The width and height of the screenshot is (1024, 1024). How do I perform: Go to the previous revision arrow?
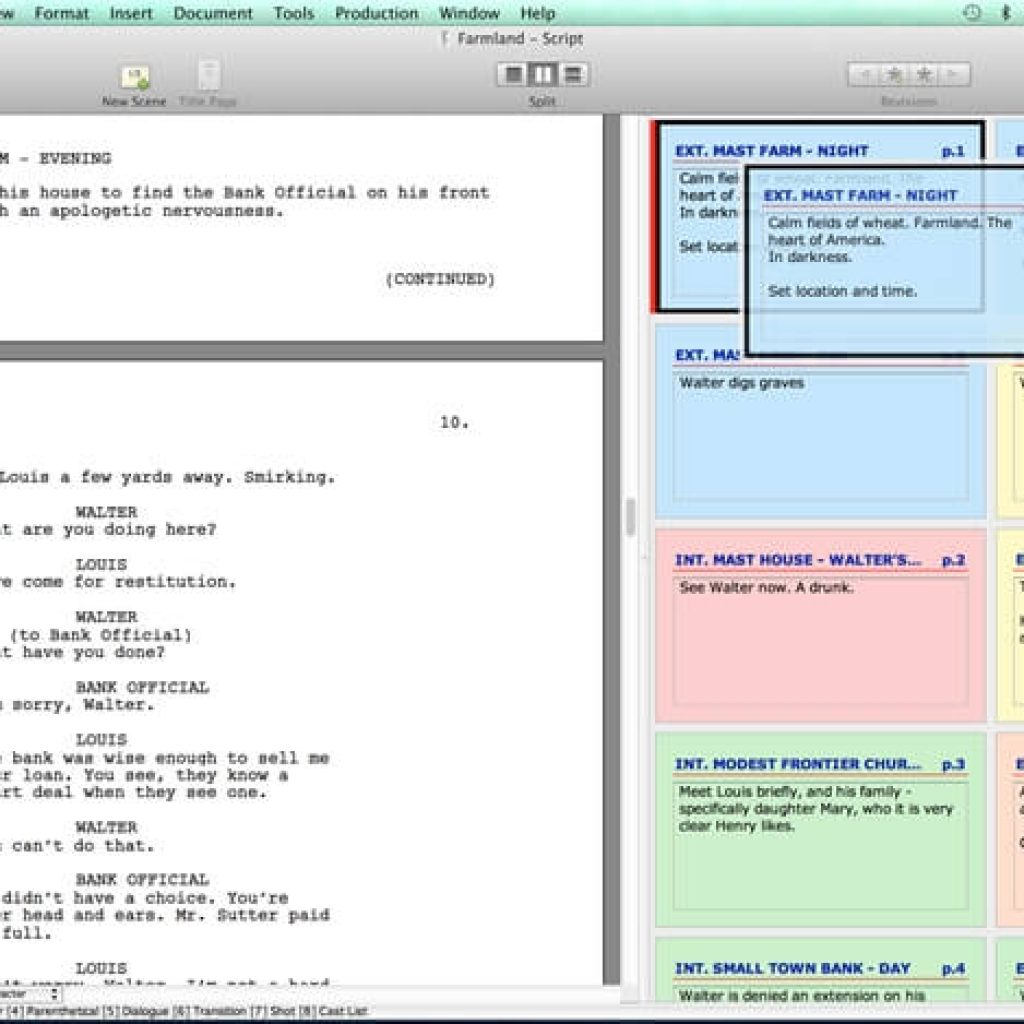(x=864, y=75)
